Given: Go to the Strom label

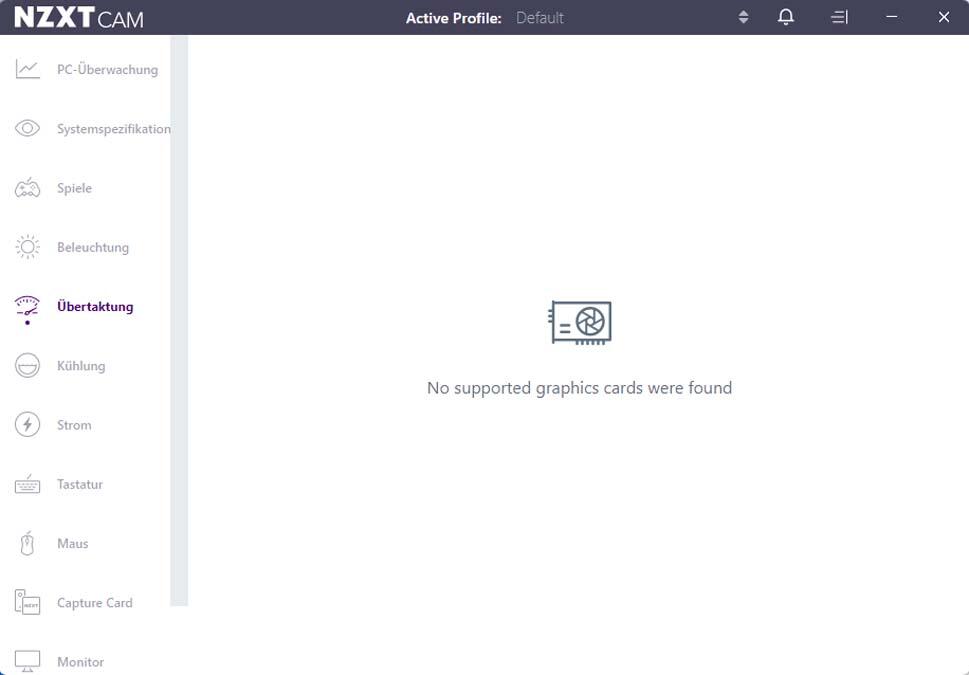Looking at the screenshot, I should (x=74, y=425).
